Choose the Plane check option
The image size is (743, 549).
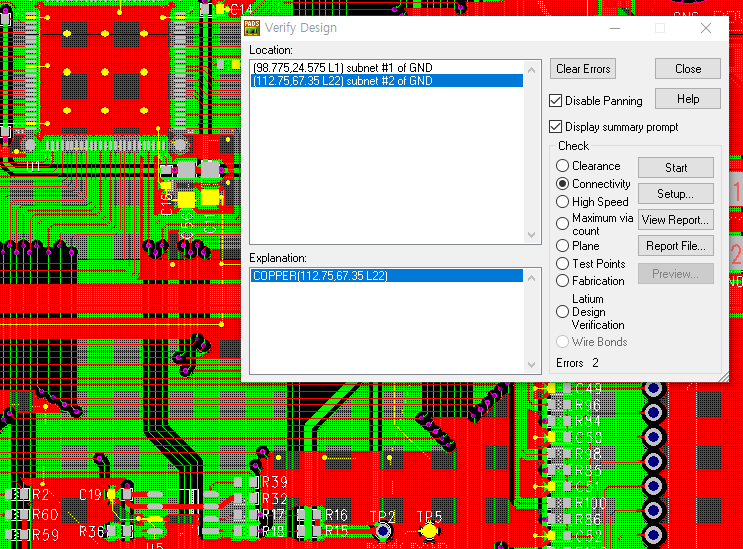pos(563,246)
